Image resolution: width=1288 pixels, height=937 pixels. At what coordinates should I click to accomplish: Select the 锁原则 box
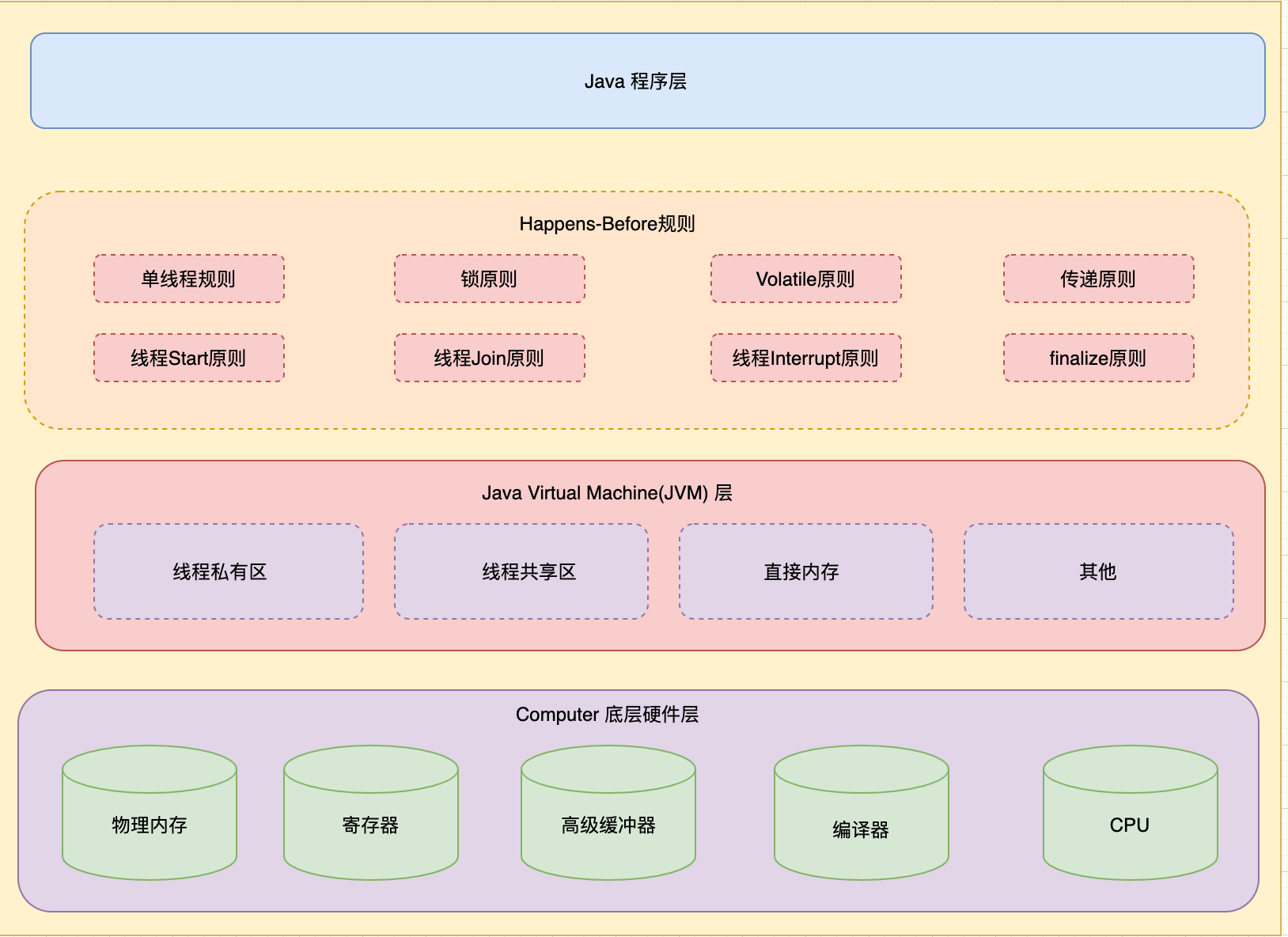(x=490, y=279)
